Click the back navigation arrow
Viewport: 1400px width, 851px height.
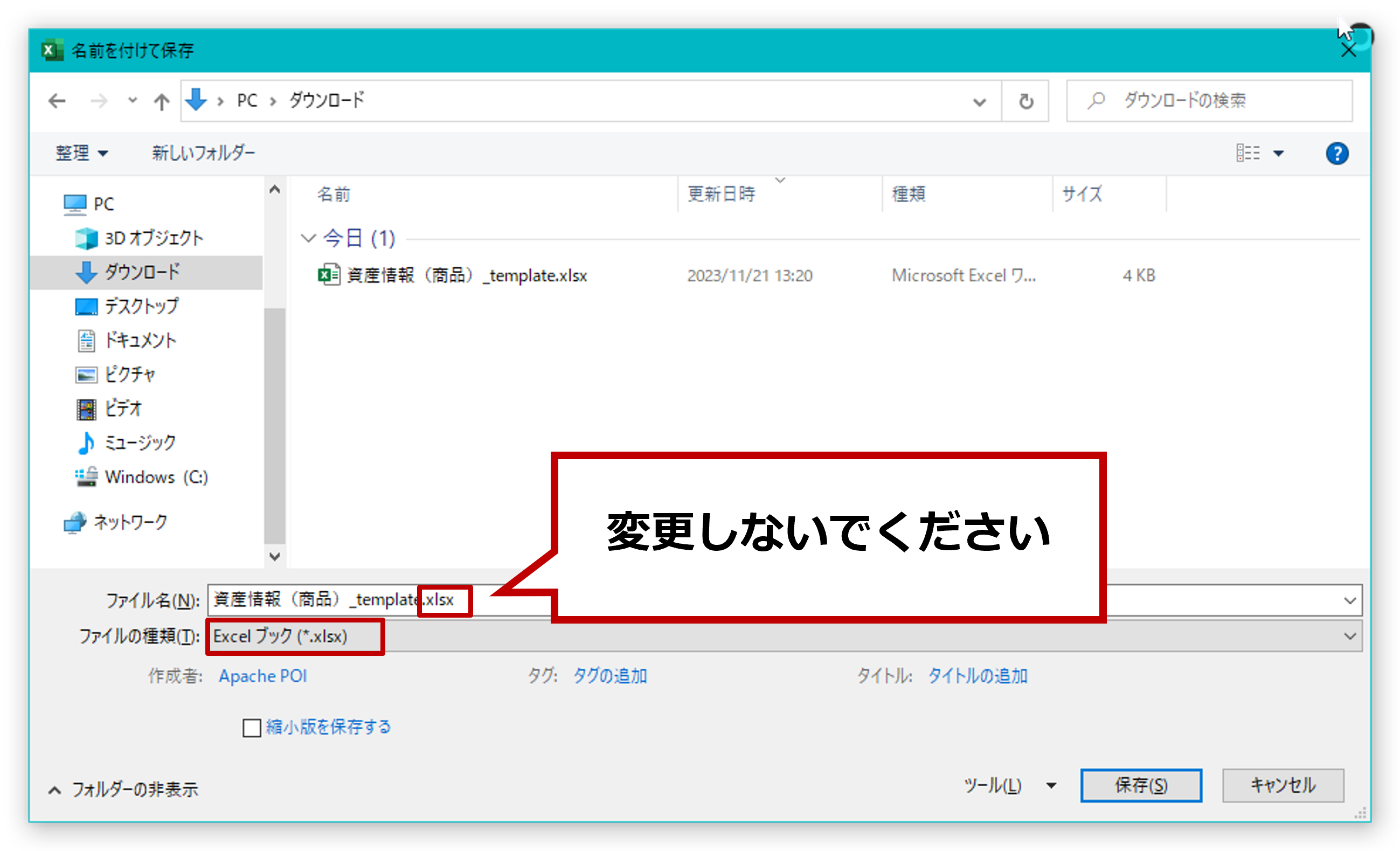coord(57,101)
